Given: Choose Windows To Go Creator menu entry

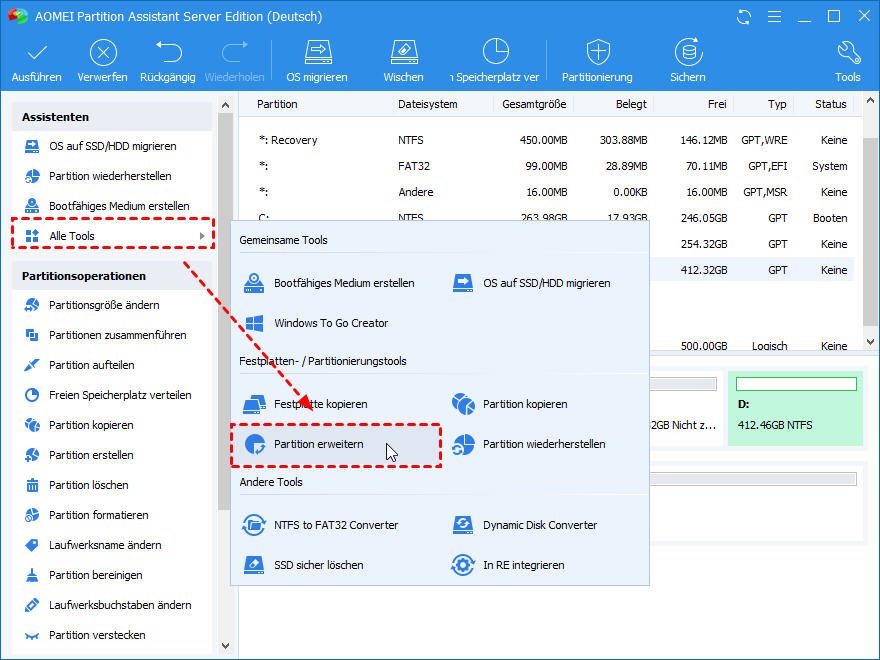Looking at the screenshot, I should [x=331, y=323].
